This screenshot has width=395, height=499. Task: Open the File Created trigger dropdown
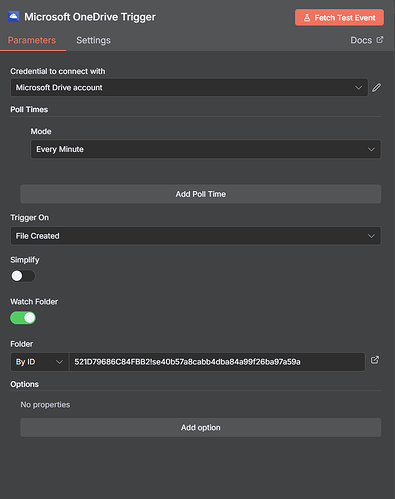pyautogui.click(x=195, y=236)
